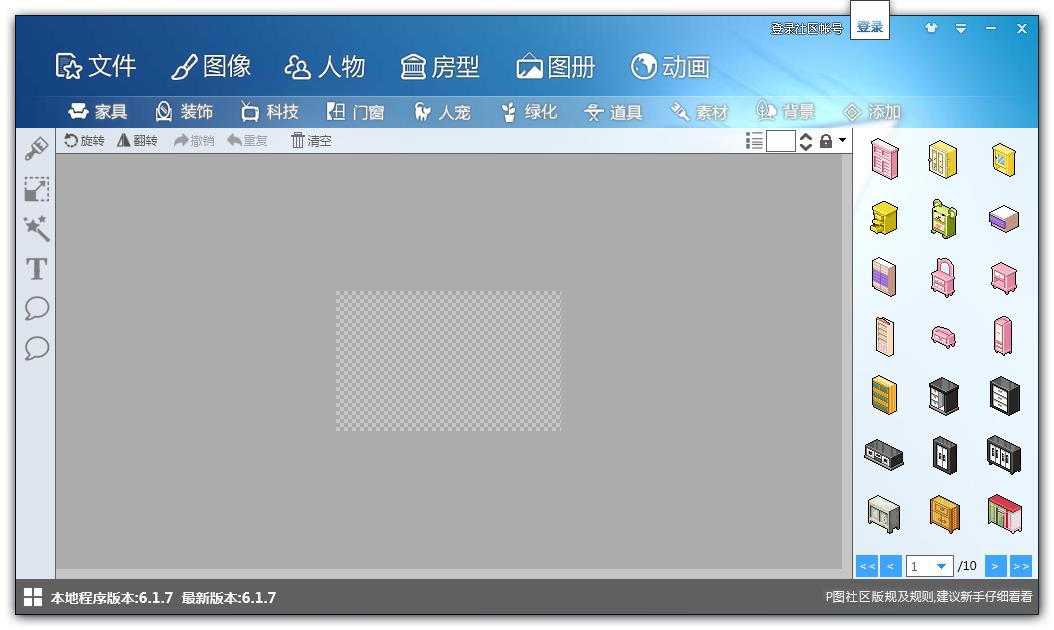
Task: Select the paint brush tool
Action: (36, 148)
